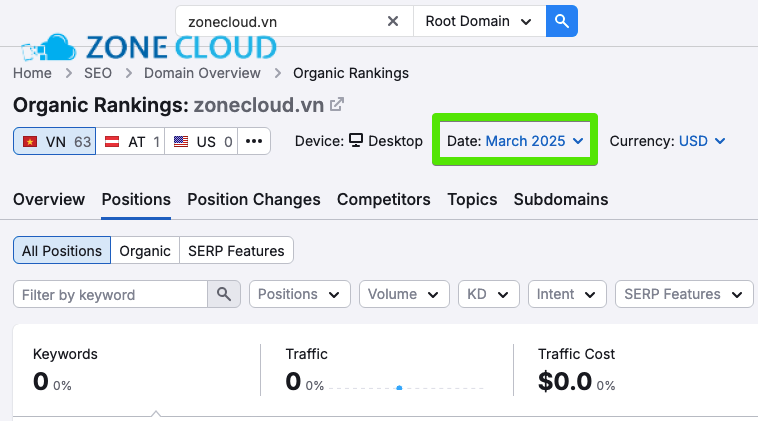This screenshot has width=758, height=421.
Task: Switch to the Positions tab
Action: pos(136,200)
